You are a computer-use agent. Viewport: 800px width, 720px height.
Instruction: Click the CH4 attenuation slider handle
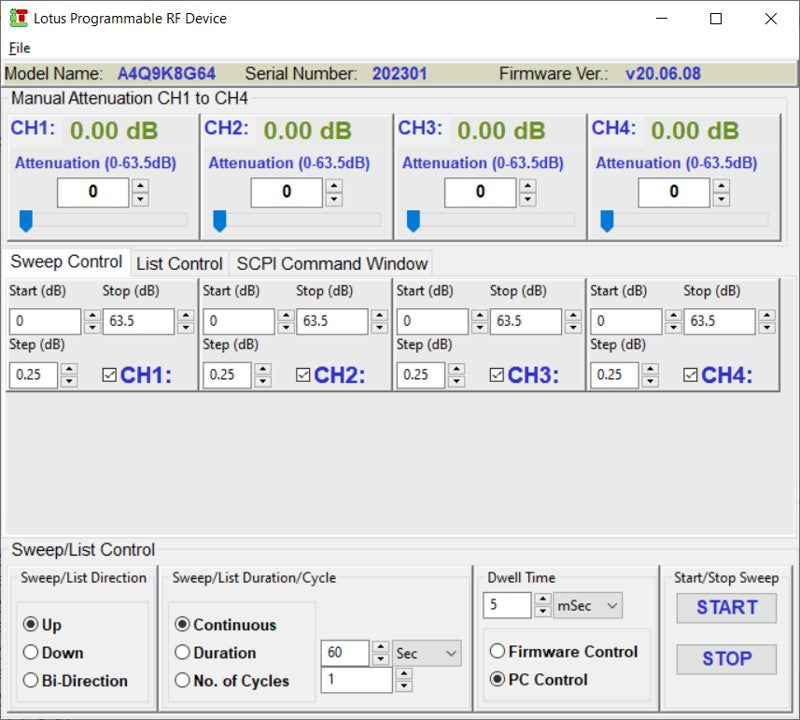[606, 221]
